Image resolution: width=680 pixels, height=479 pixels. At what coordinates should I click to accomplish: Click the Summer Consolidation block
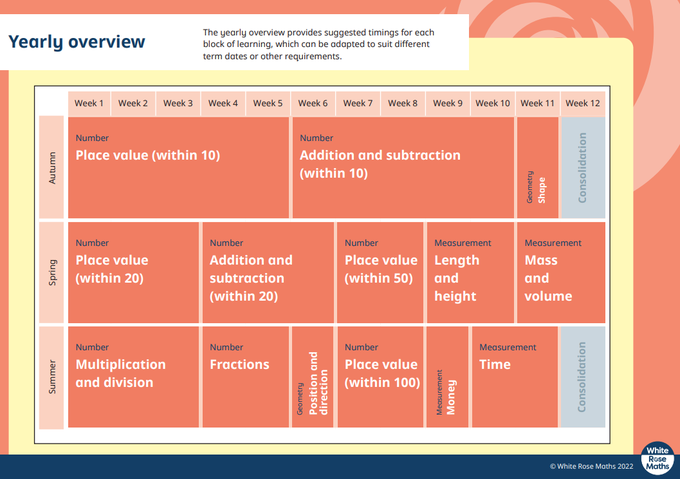583,377
